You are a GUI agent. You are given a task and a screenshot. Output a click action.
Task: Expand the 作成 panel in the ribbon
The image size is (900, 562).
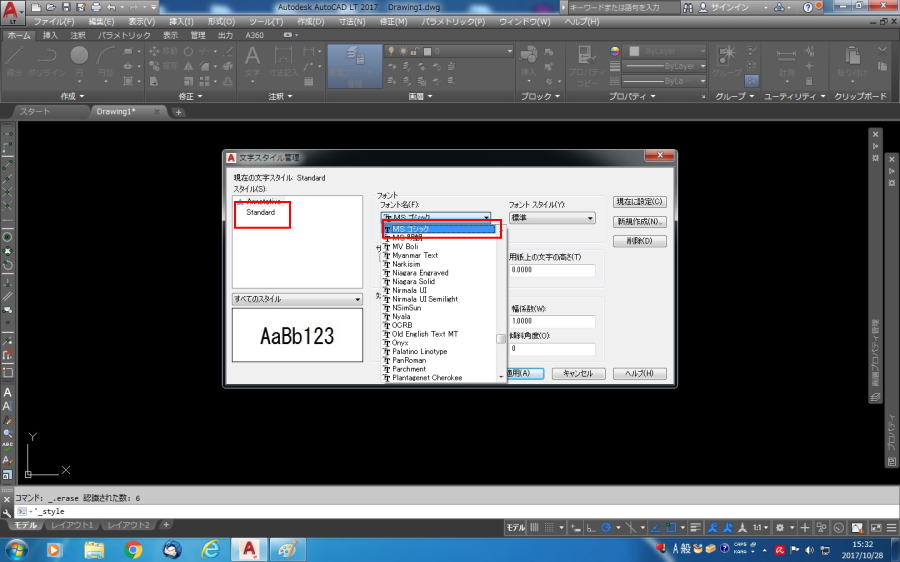[72, 96]
